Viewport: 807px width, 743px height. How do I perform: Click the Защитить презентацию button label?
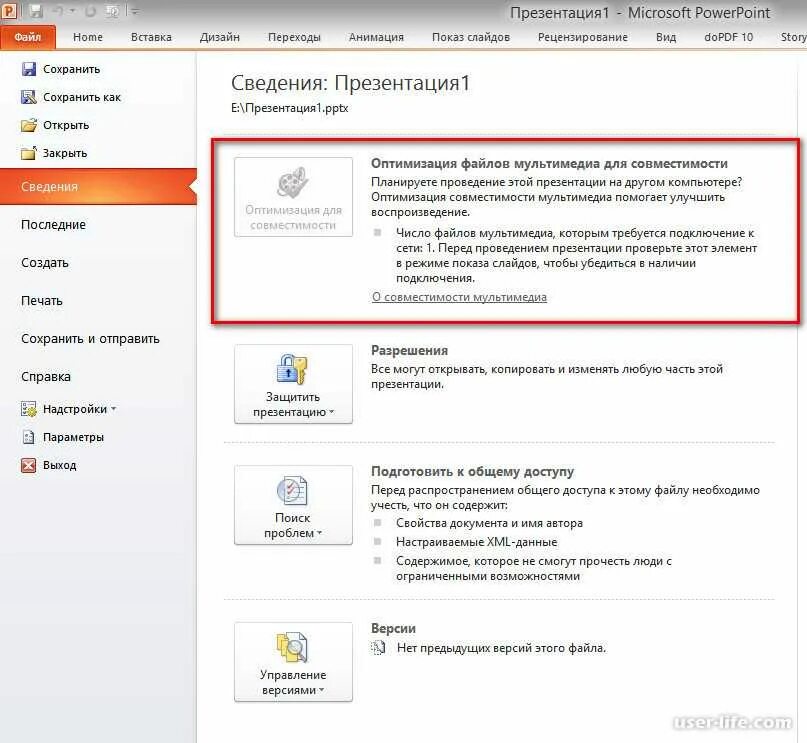293,404
